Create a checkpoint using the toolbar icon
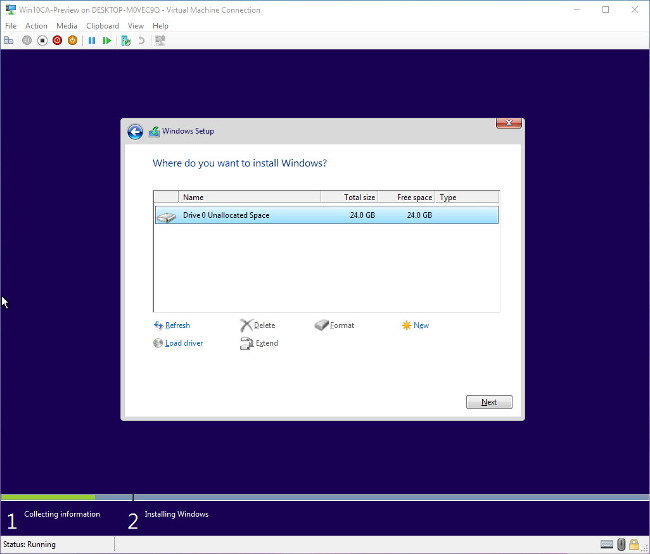Viewport: 650px width, 554px height. [126, 41]
